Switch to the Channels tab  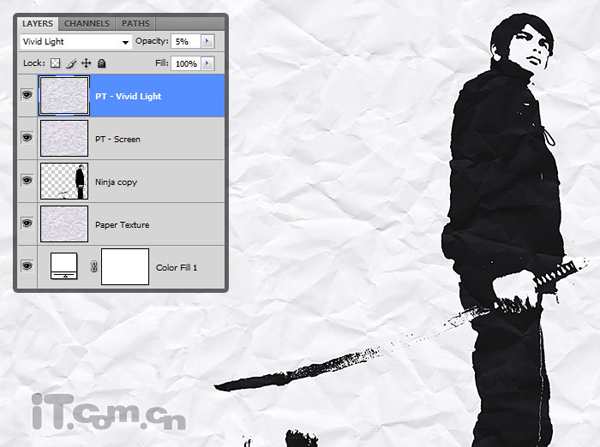[x=87, y=24]
